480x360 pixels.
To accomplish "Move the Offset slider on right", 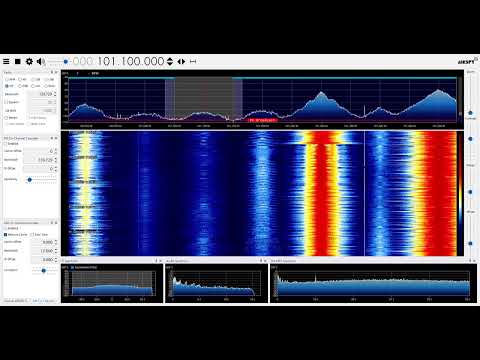I will tap(470, 243).
